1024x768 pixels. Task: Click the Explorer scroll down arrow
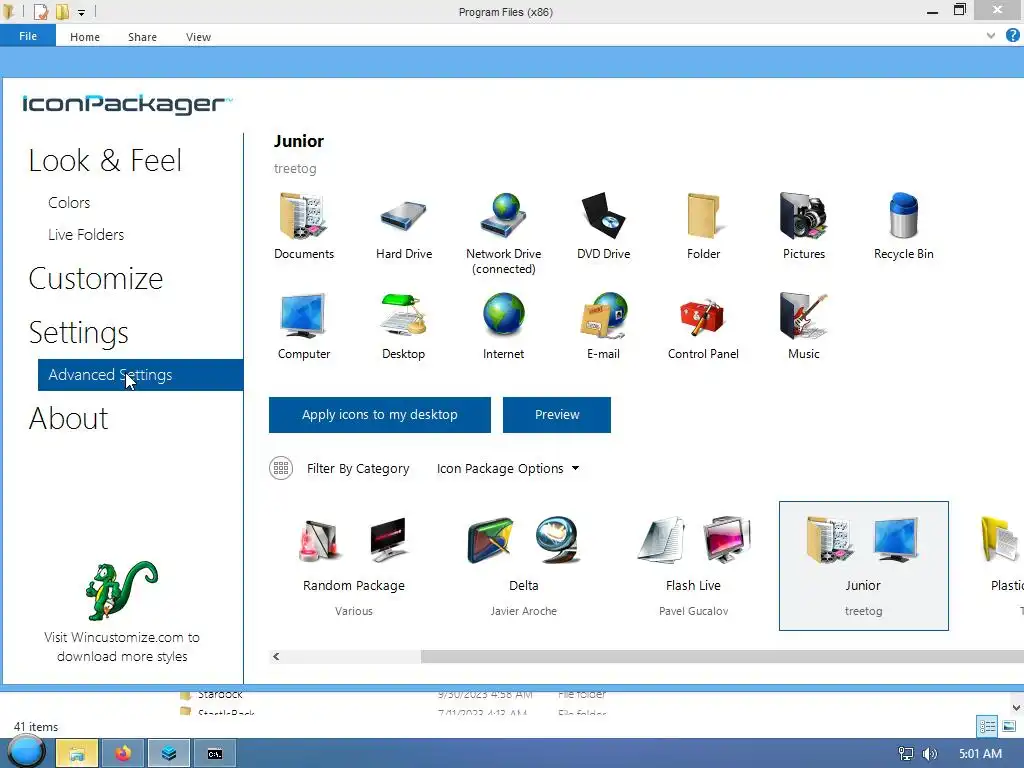point(1016,707)
